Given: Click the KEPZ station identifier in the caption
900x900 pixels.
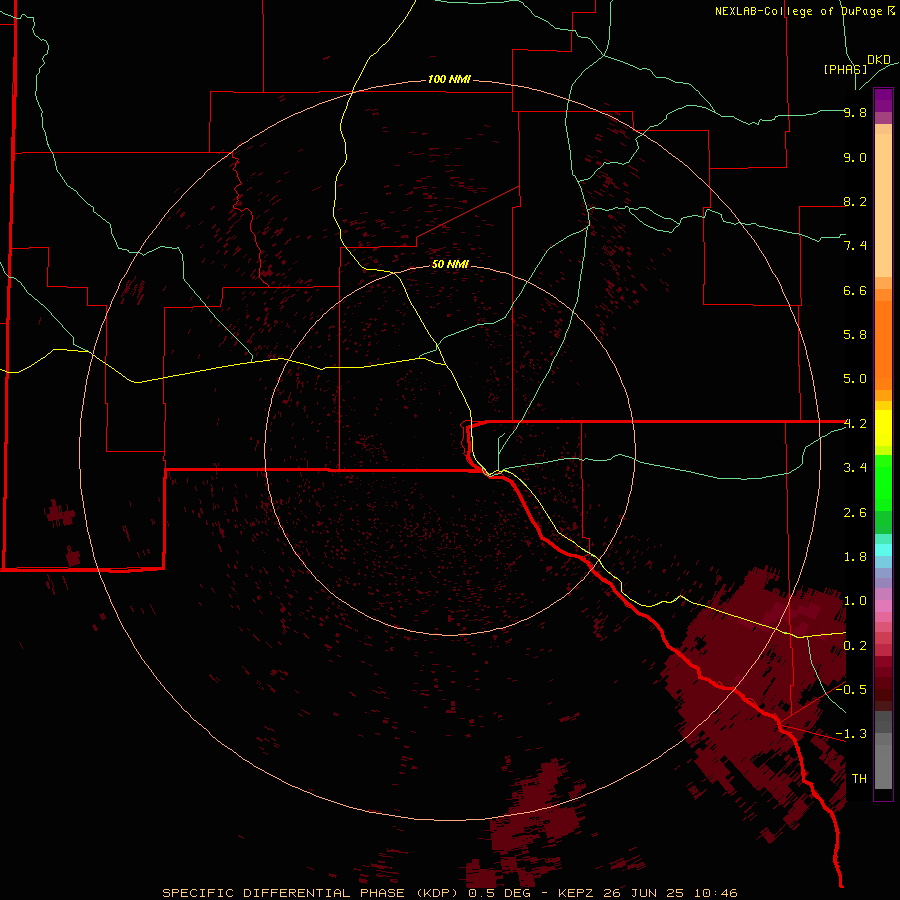Looking at the screenshot, I should click(576, 893).
